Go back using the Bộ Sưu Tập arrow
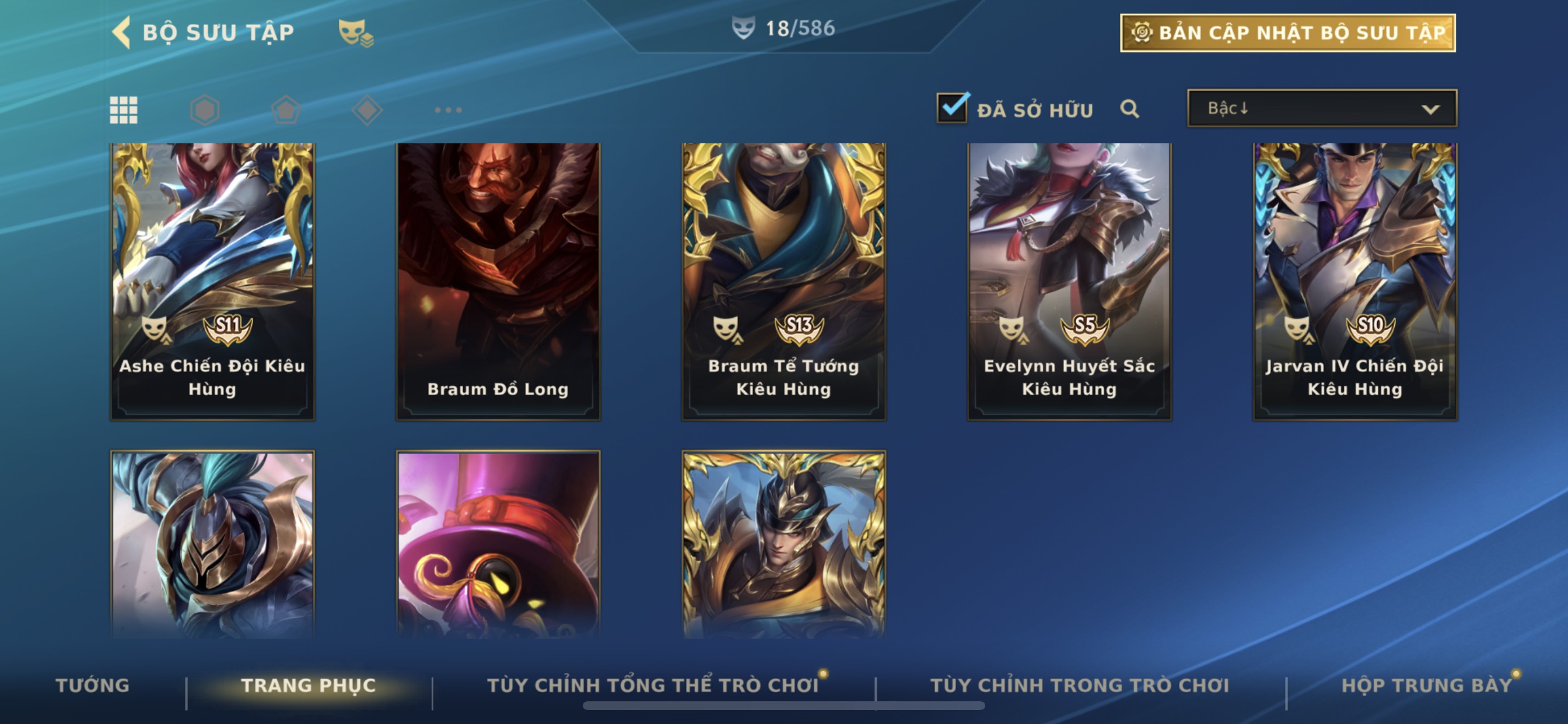Image resolution: width=1568 pixels, height=724 pixels. [123, 32]
